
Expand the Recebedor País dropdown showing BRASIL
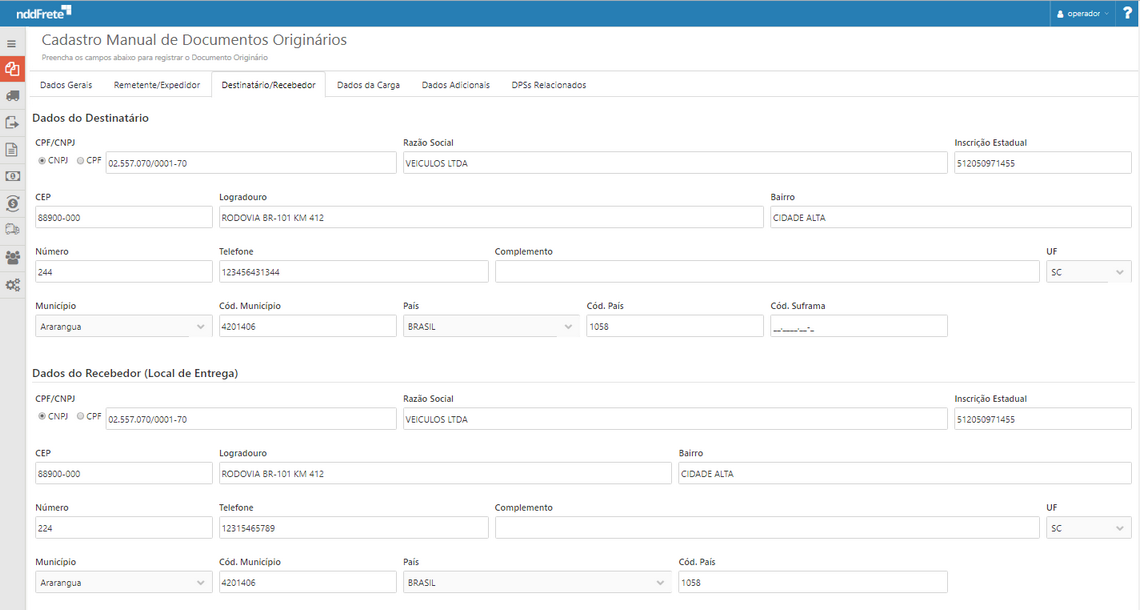point(535,582)
